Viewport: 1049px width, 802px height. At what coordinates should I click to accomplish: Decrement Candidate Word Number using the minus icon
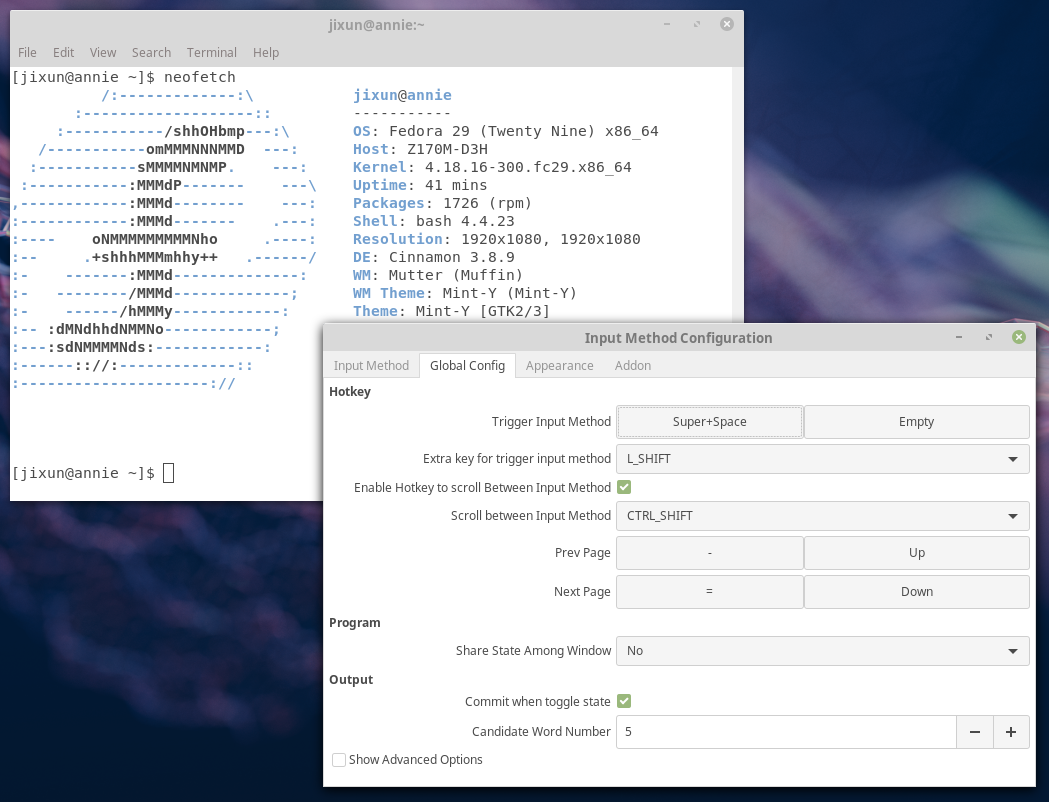975,731
